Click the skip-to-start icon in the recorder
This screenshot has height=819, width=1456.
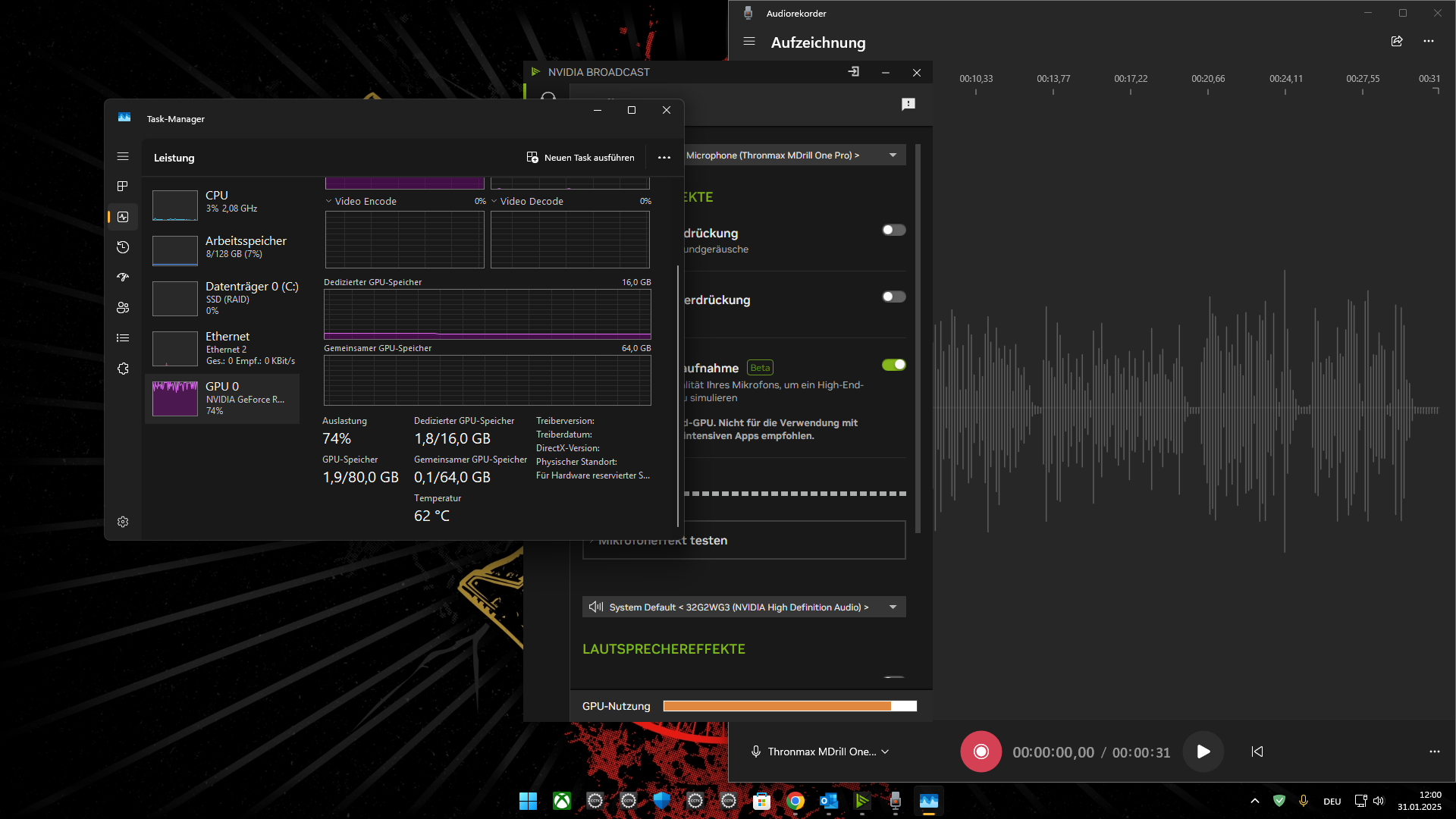1257,752
